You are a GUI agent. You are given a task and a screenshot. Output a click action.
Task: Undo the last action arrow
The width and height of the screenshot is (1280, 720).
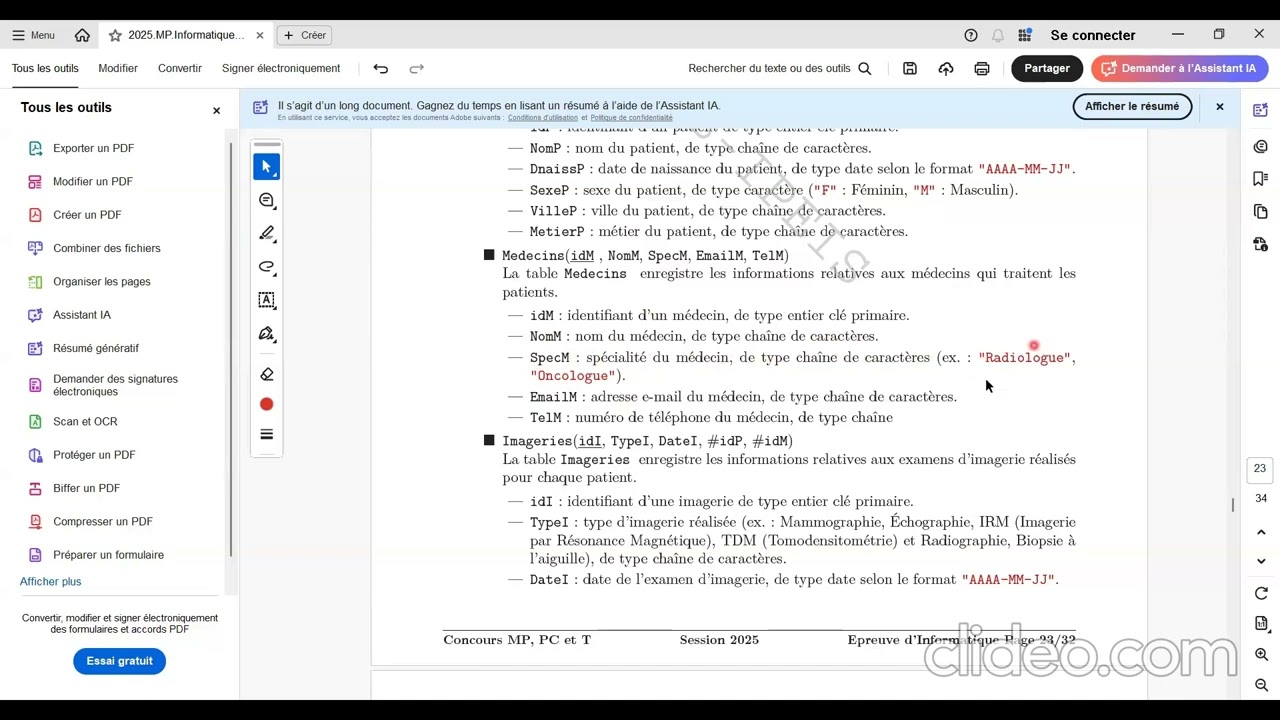pos(380,68)
